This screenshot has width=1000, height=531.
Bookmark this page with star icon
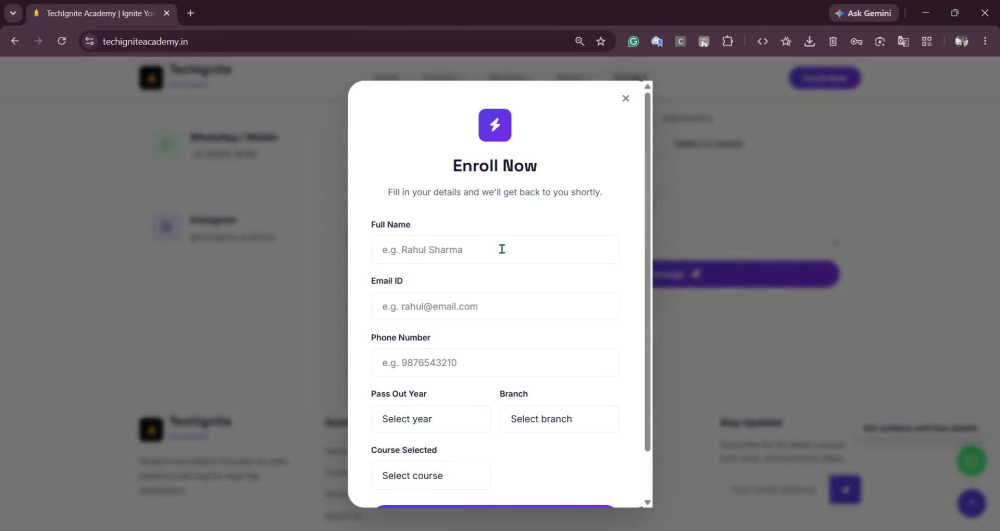(x=601, y=41)
